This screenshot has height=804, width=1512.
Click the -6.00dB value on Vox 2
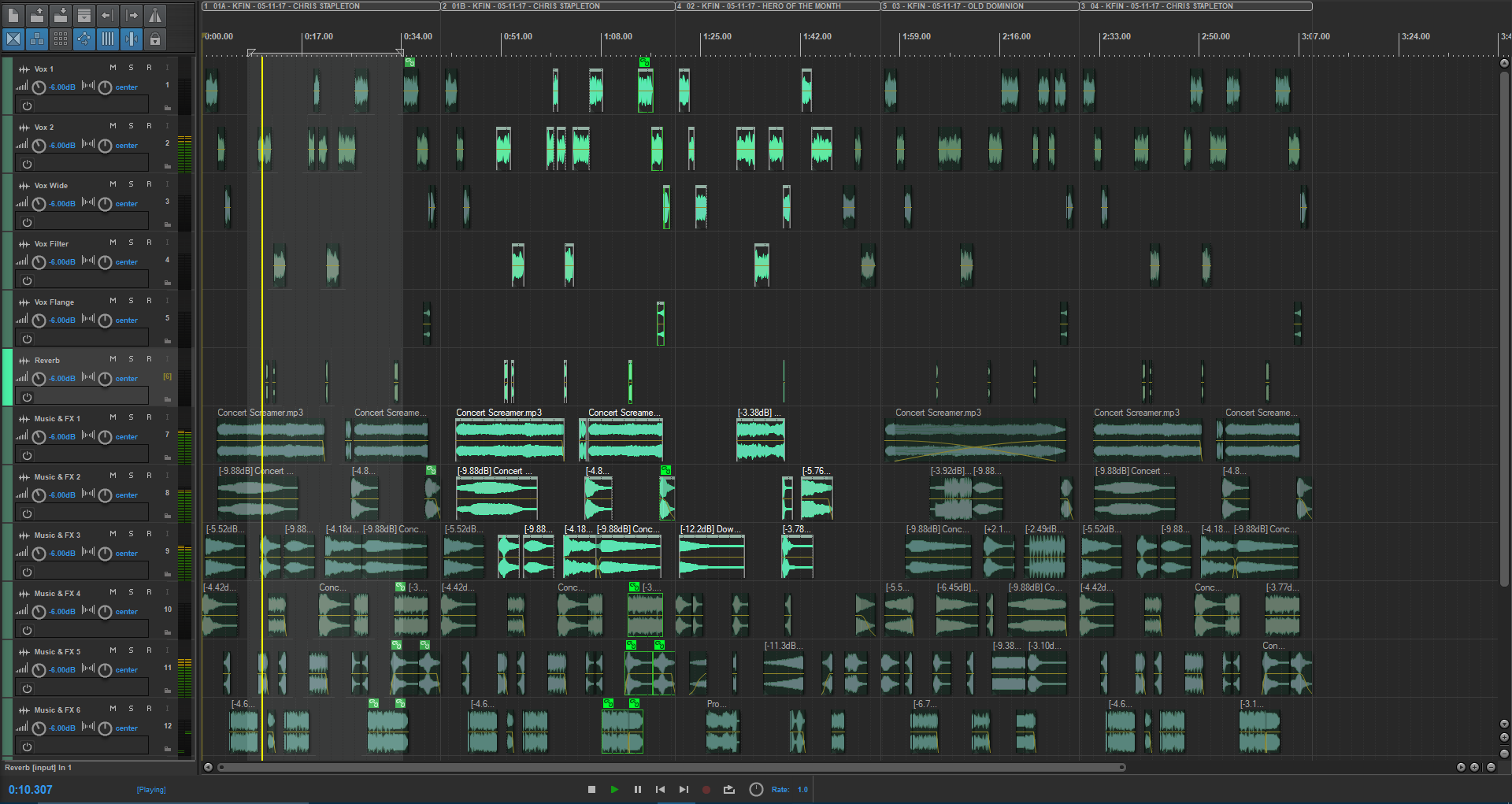click(x=62, y=146)
